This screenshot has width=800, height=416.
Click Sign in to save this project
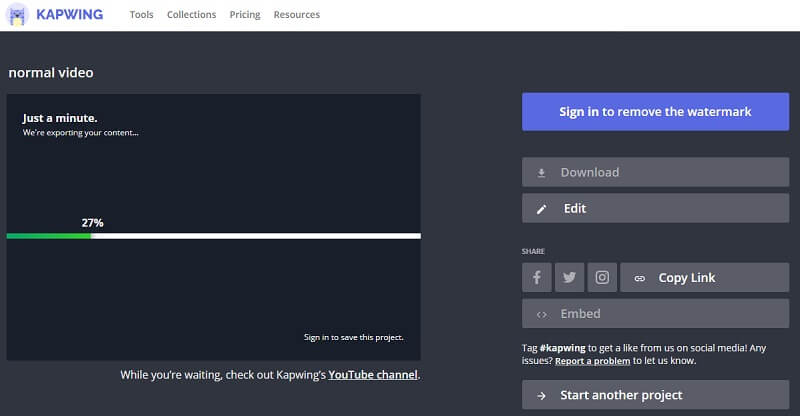click(354, 337)
